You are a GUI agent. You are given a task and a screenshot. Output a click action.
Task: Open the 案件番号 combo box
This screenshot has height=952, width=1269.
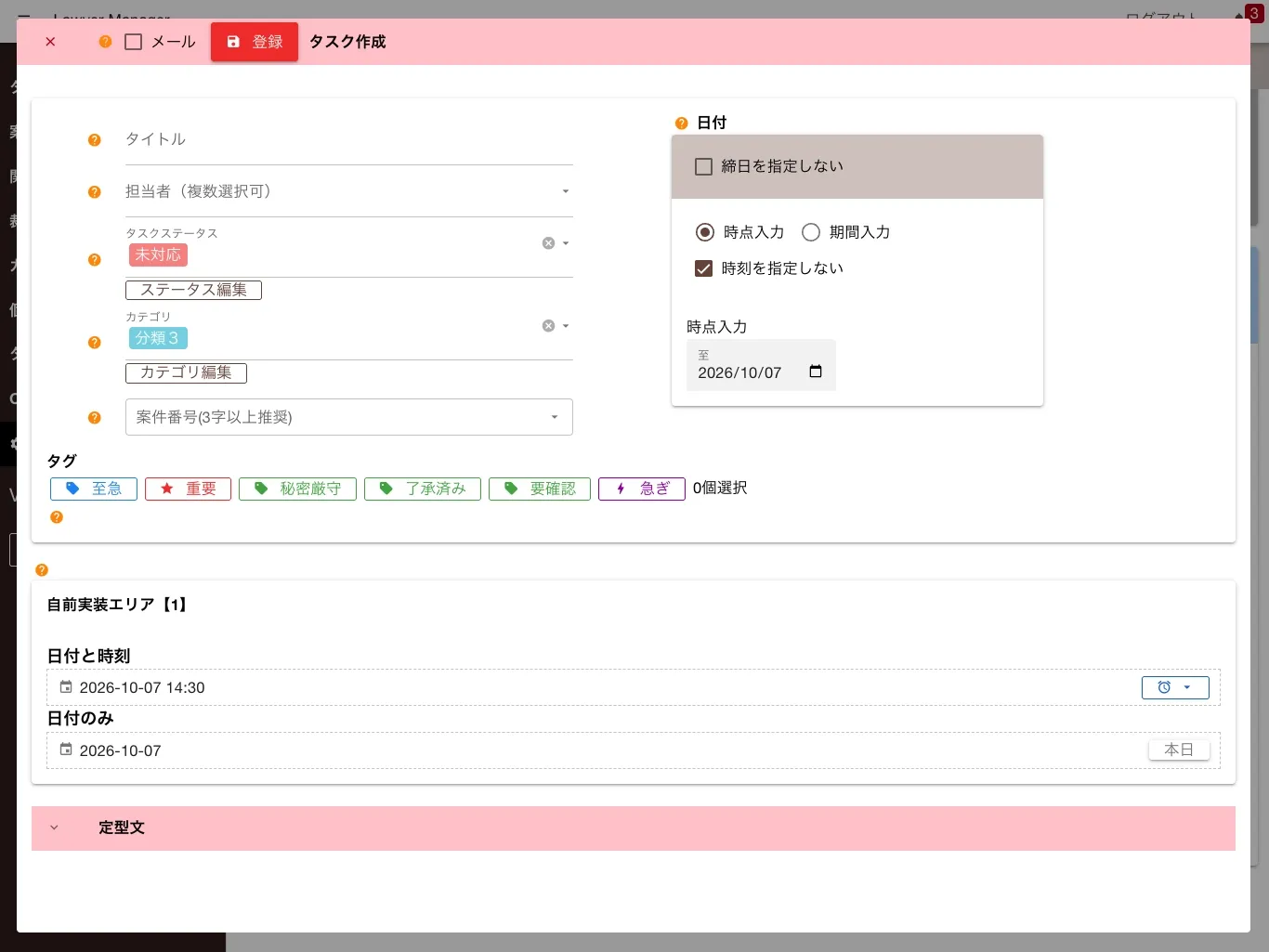349,417
